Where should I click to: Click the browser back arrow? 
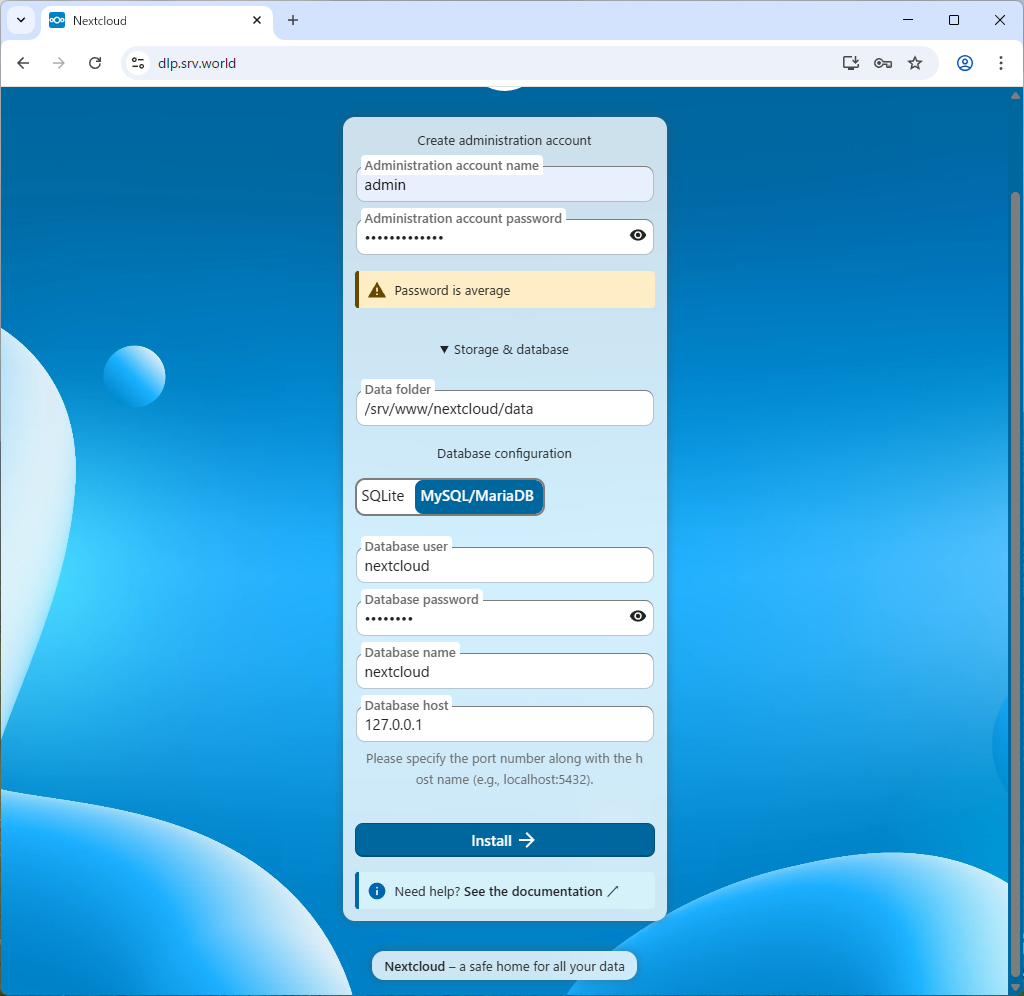click(x=23, y=63)
